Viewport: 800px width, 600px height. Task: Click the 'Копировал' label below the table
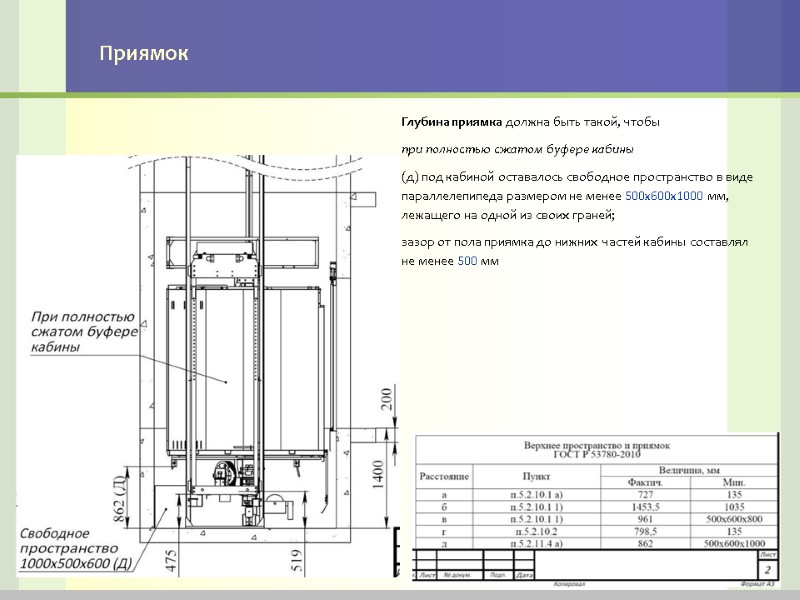click(x=569, y=584)
